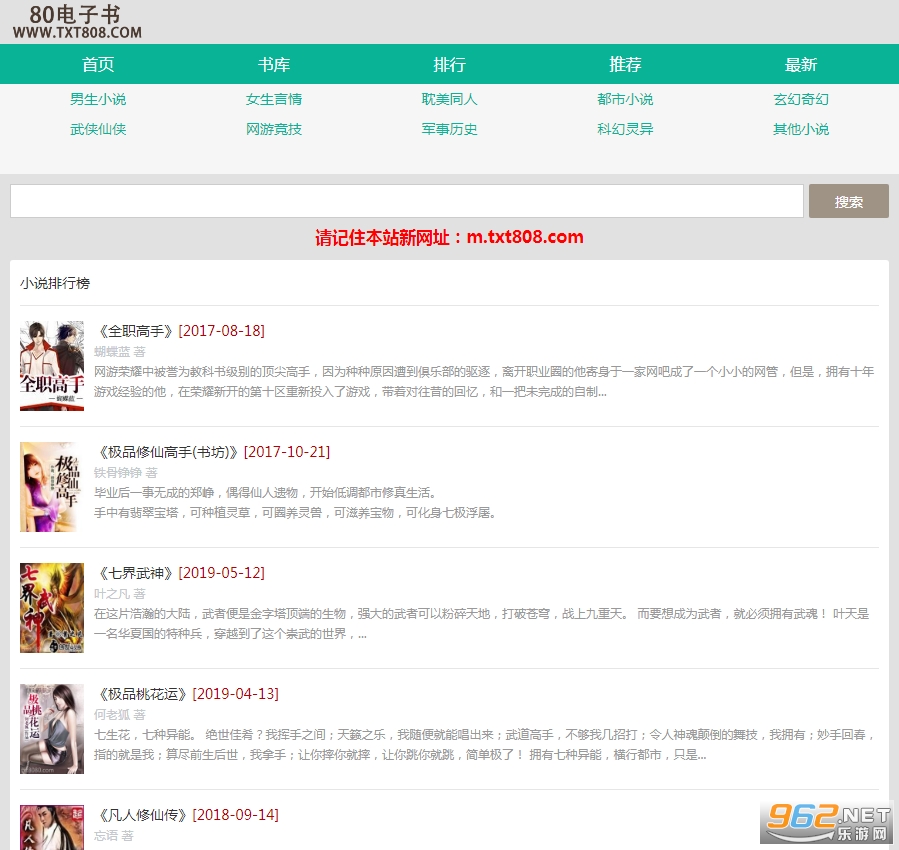This screenshot has width=899, height=850.
Task: Click author name 铁骨铮铮 著
Action: click(126, 472)
